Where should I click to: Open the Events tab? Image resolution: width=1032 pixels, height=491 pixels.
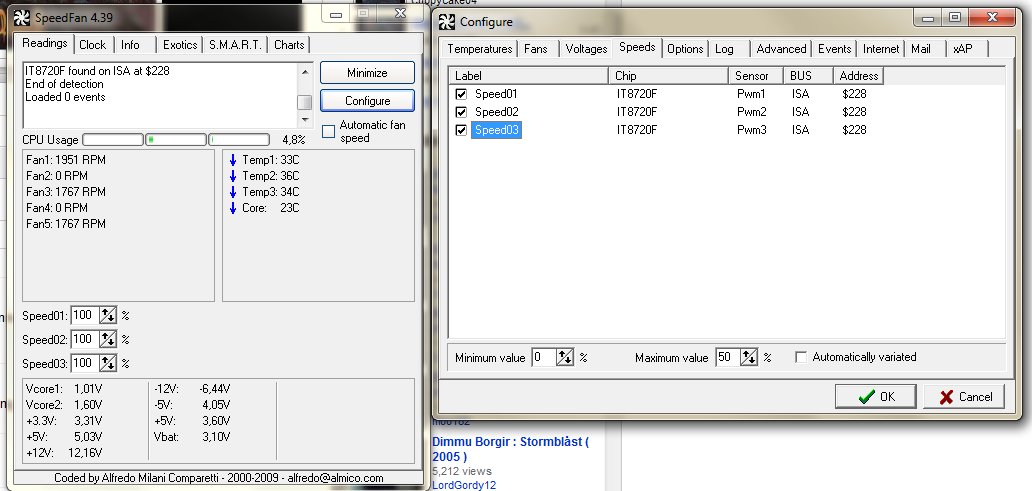coord(835,49)
